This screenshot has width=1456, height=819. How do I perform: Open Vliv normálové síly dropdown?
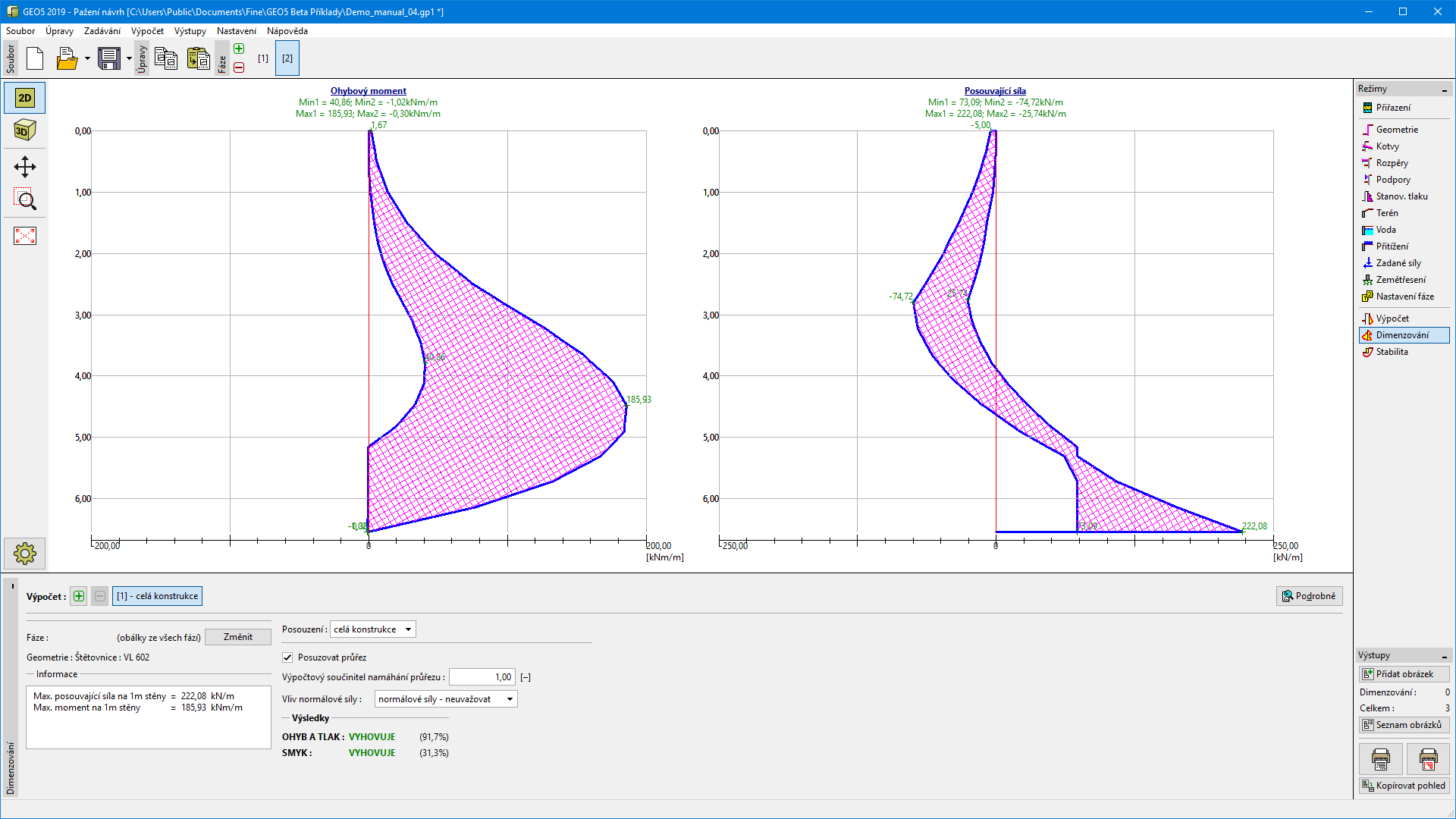(446, 699)
